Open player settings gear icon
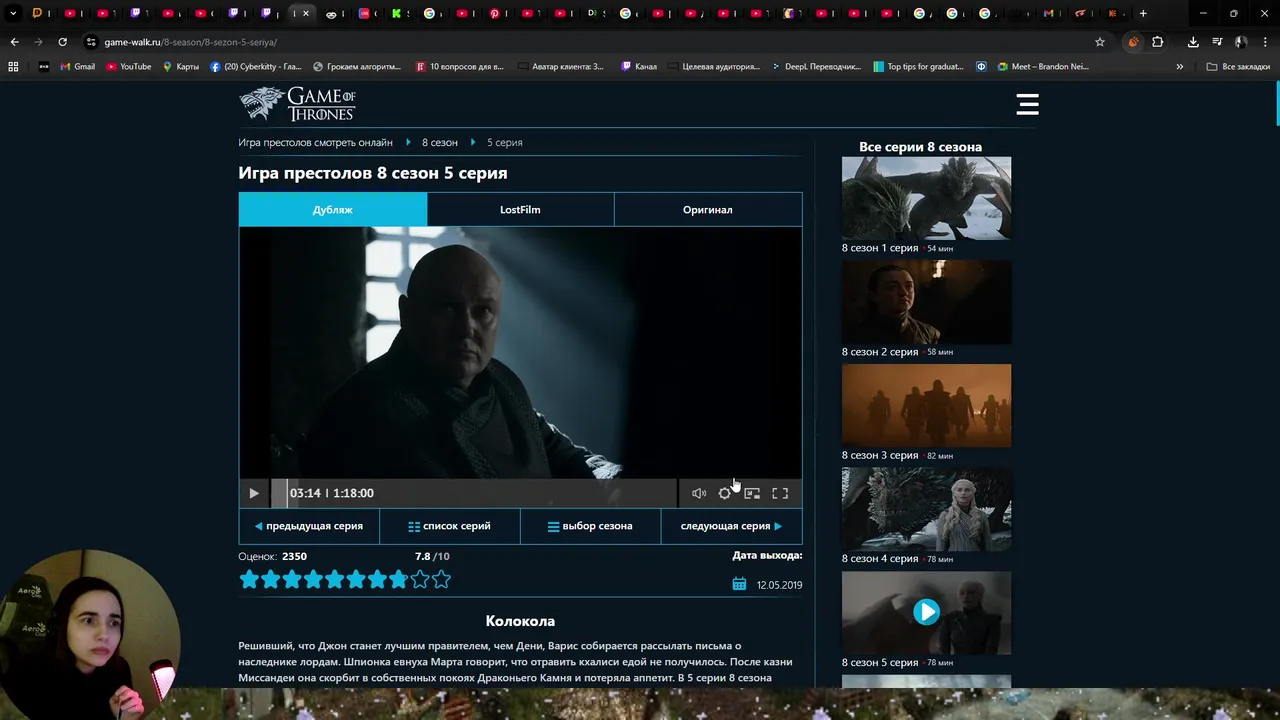The image size is (1280, 720). coord(725,493)
